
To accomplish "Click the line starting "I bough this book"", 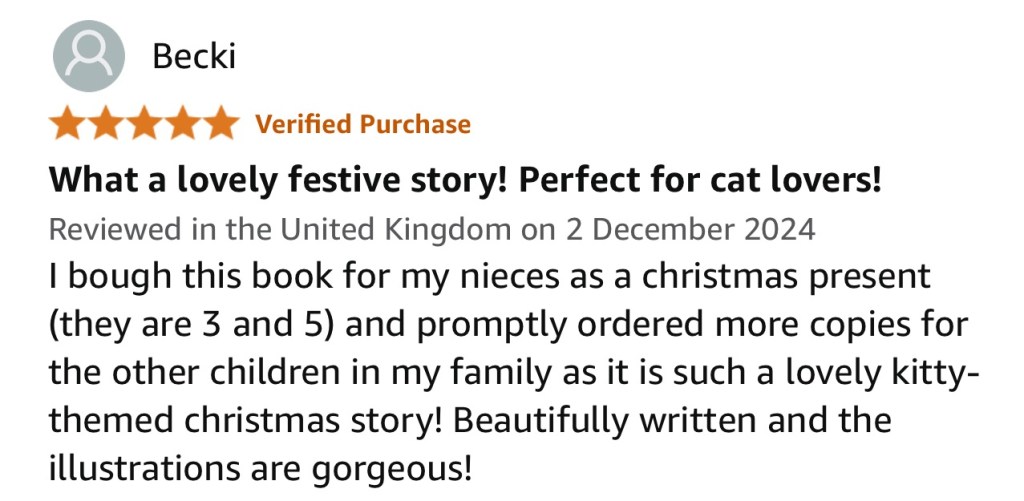I will coord(490,275).
